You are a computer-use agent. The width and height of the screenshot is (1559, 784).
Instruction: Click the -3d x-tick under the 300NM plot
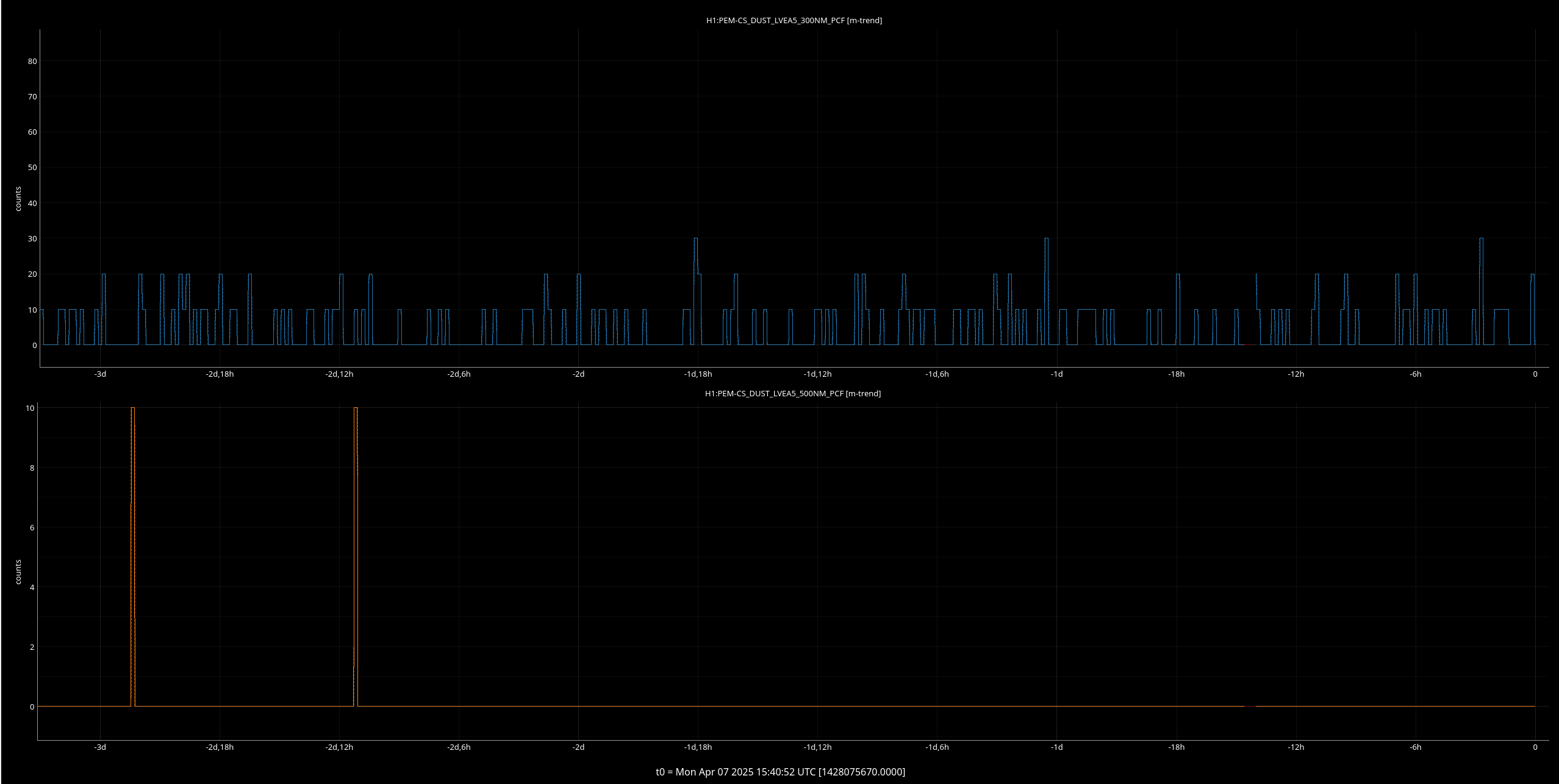100,374
